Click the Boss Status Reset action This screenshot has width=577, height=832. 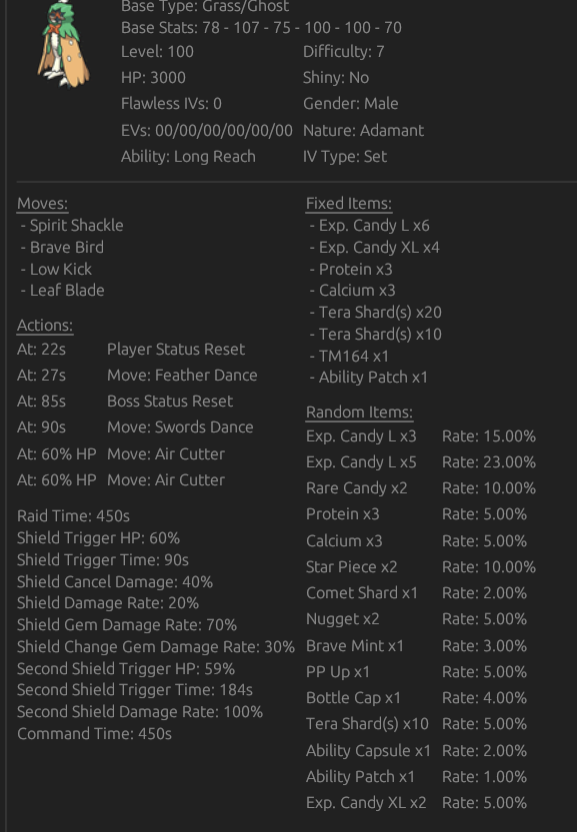tap(170, 401)
